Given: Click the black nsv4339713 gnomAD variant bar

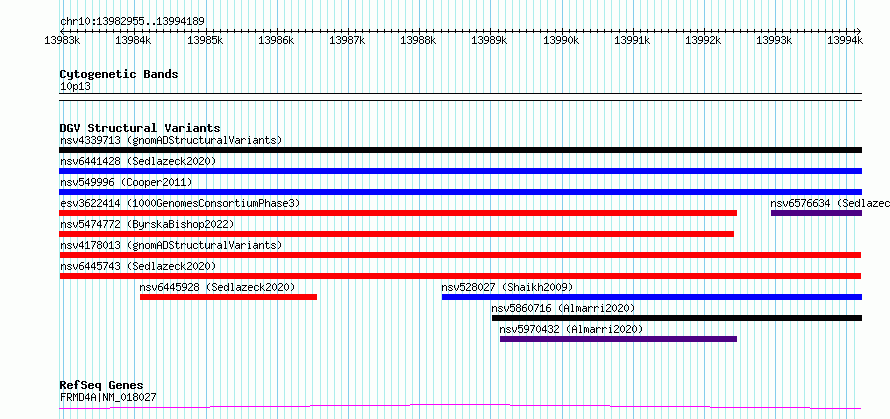Looking at the screenshot, I should tap(460, 150).
